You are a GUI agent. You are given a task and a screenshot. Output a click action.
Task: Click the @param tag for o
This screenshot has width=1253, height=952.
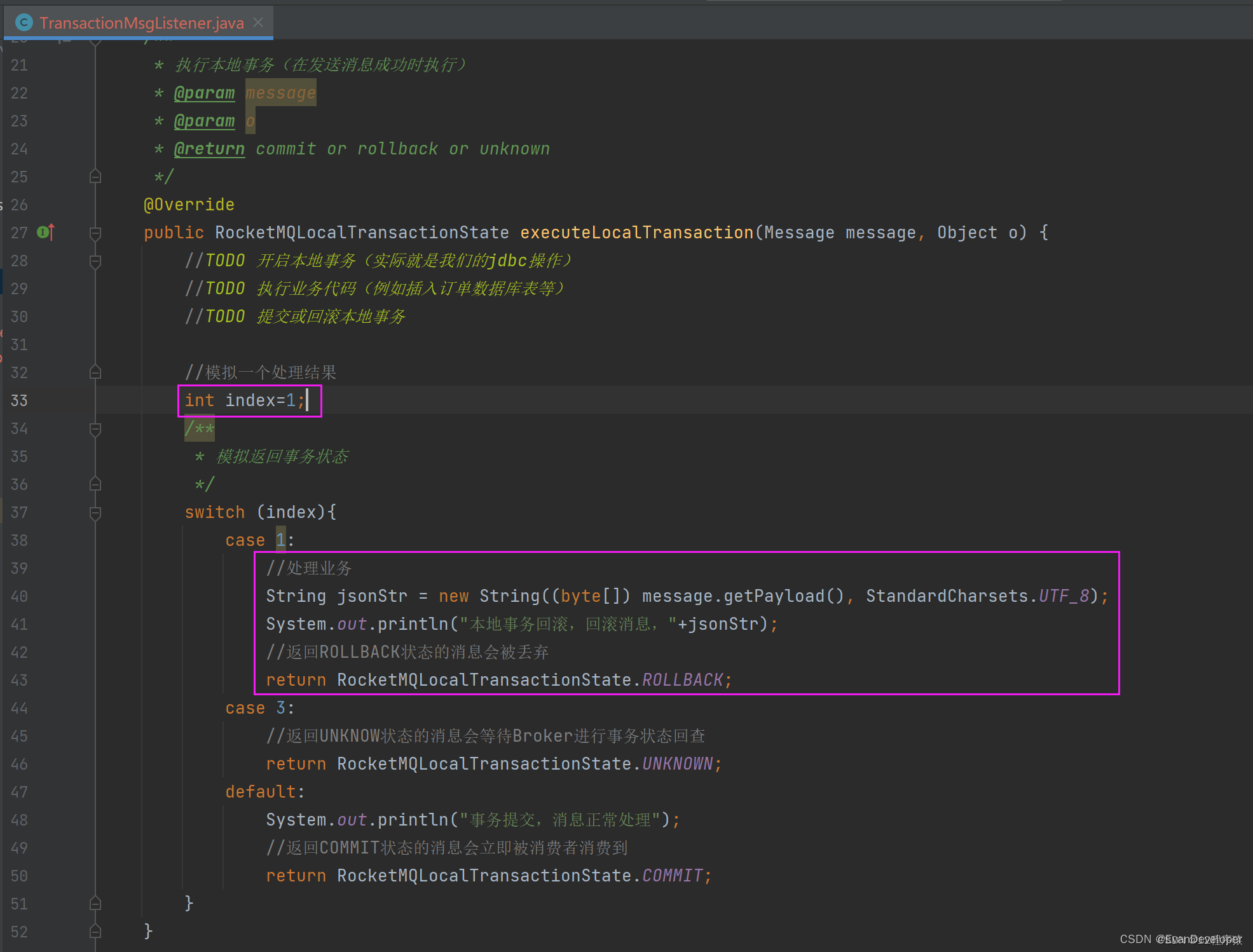(x=204, y=121)
